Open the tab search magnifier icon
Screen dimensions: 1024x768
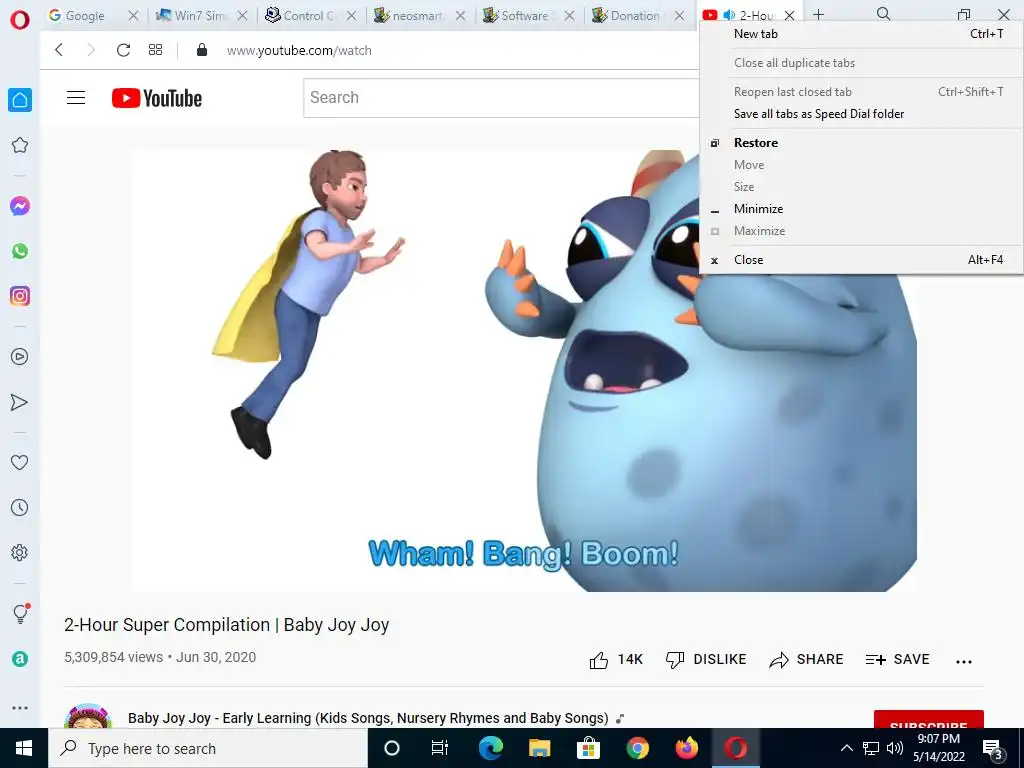point(883,14)
